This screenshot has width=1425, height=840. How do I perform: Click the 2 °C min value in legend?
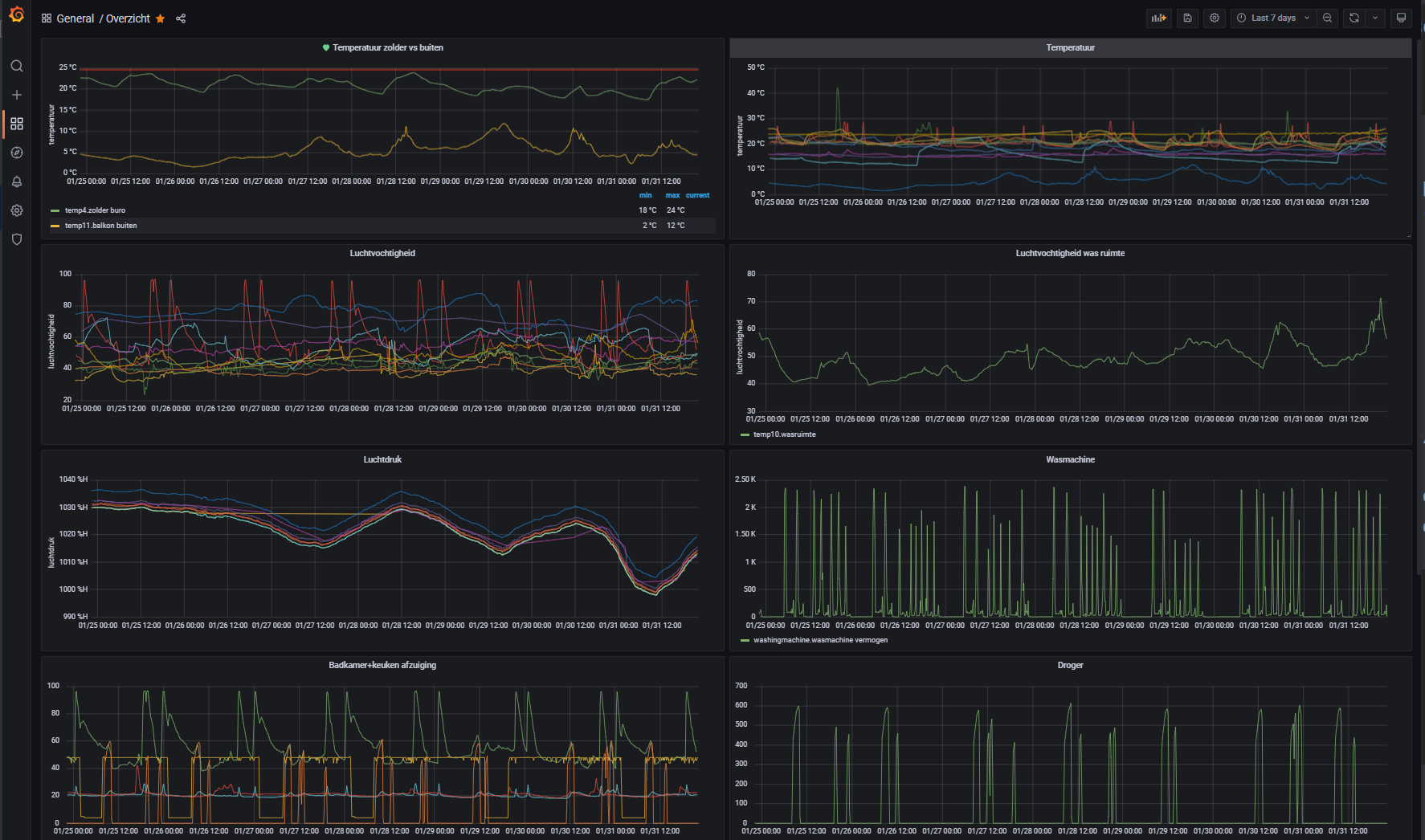pyautogui.click(x=649, y=226)
